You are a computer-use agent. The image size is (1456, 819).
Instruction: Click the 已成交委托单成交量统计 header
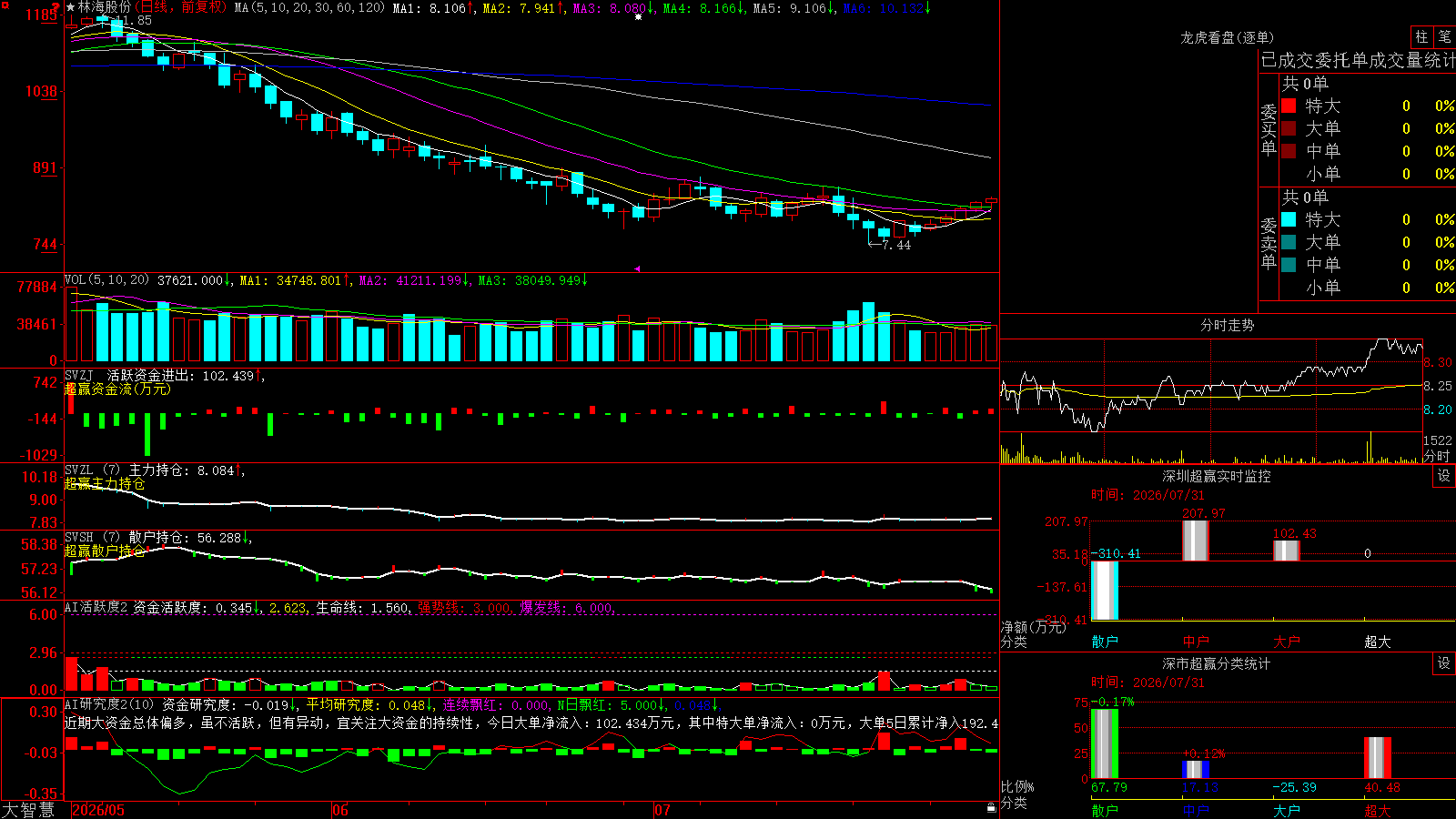(x=1358, y=60)
